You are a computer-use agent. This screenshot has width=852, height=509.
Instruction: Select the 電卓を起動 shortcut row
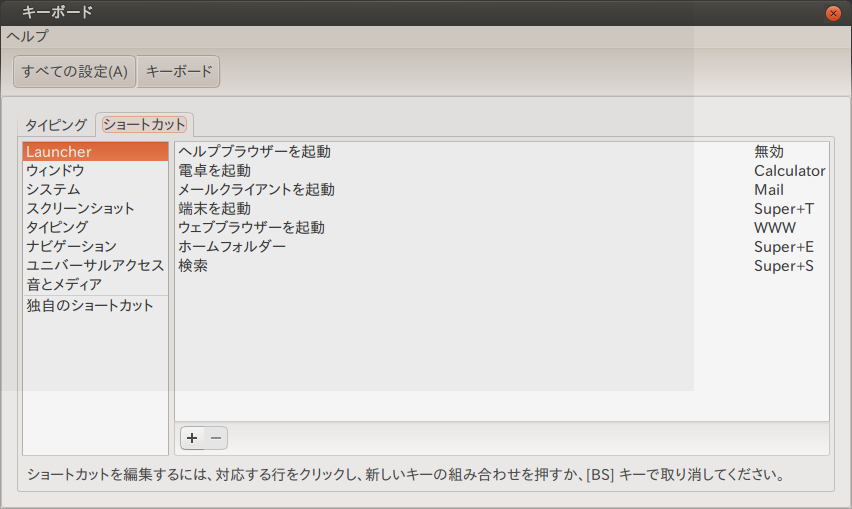point(502,171)
